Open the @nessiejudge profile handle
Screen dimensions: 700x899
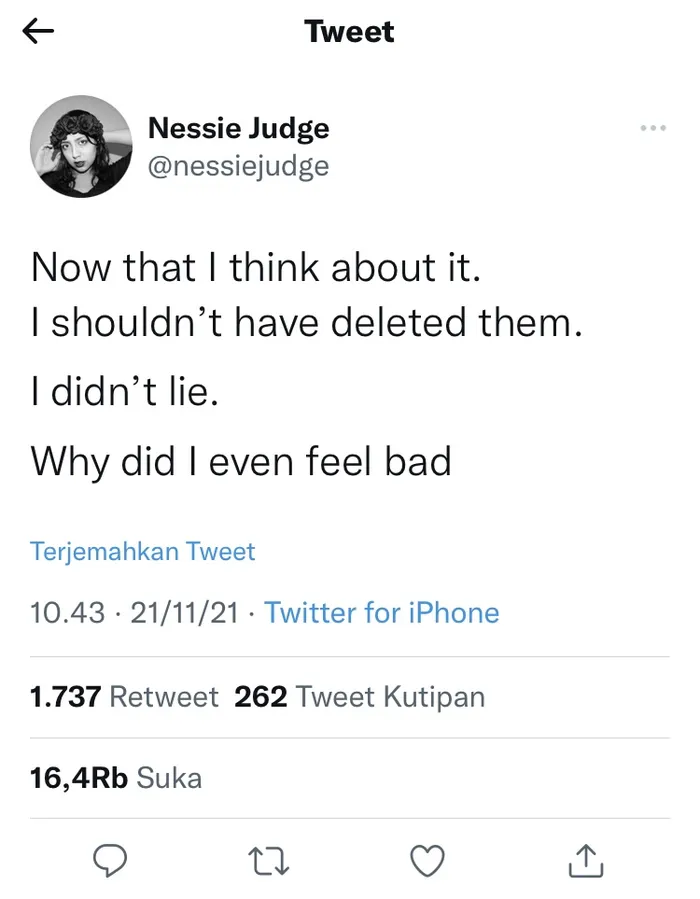(x=241, y=166)
